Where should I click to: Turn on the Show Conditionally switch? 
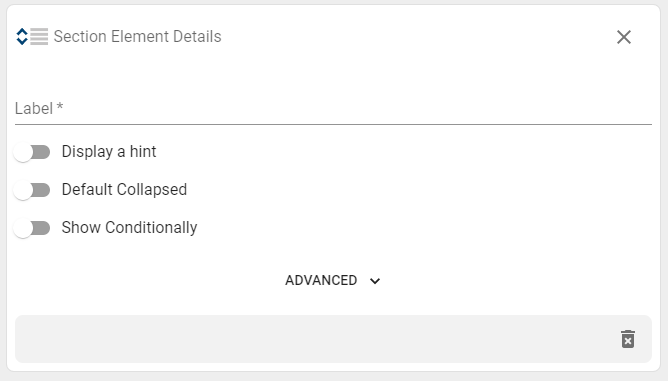tap(32, 228)
